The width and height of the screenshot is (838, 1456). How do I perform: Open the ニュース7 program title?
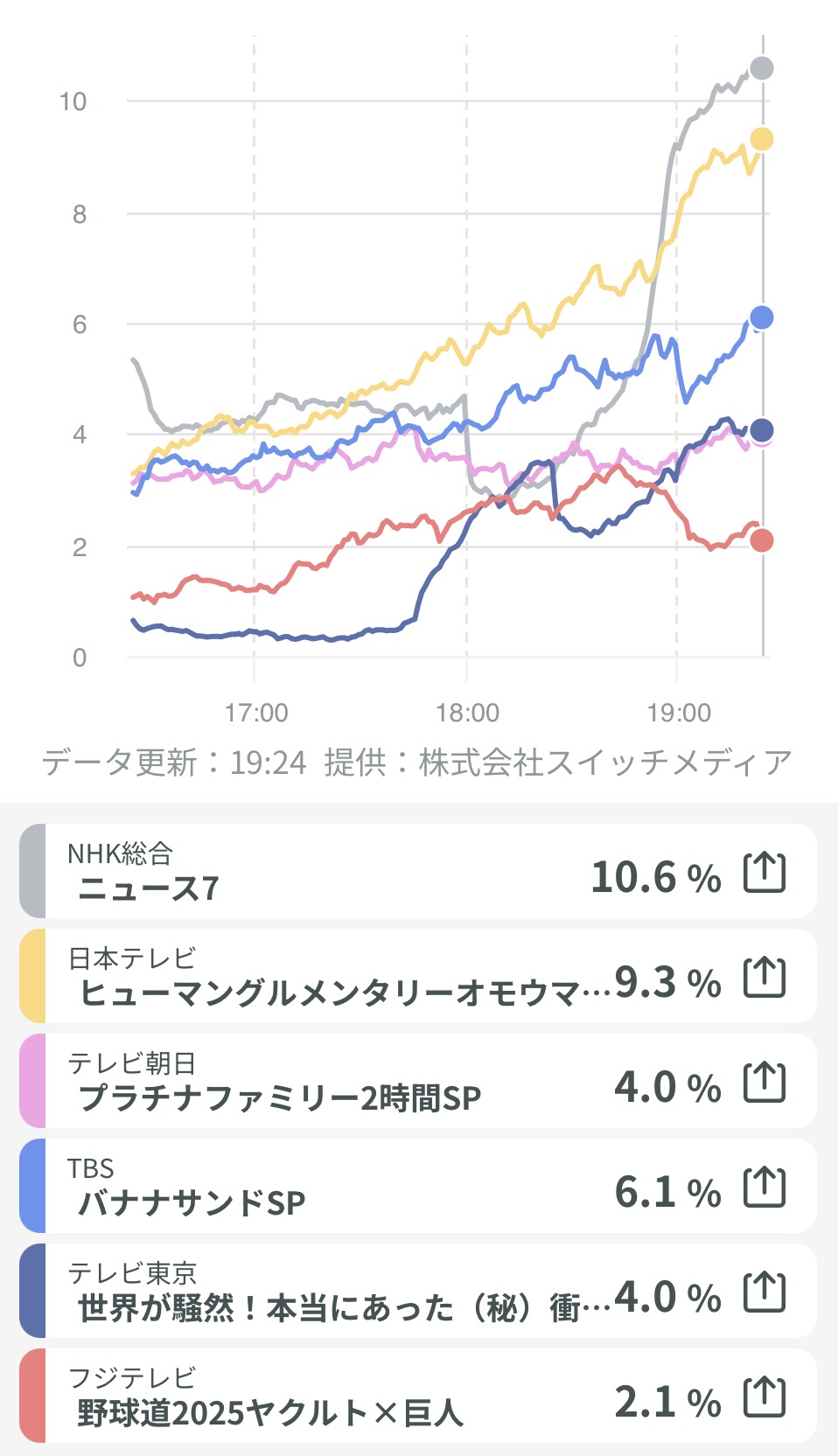coord(148,888)
